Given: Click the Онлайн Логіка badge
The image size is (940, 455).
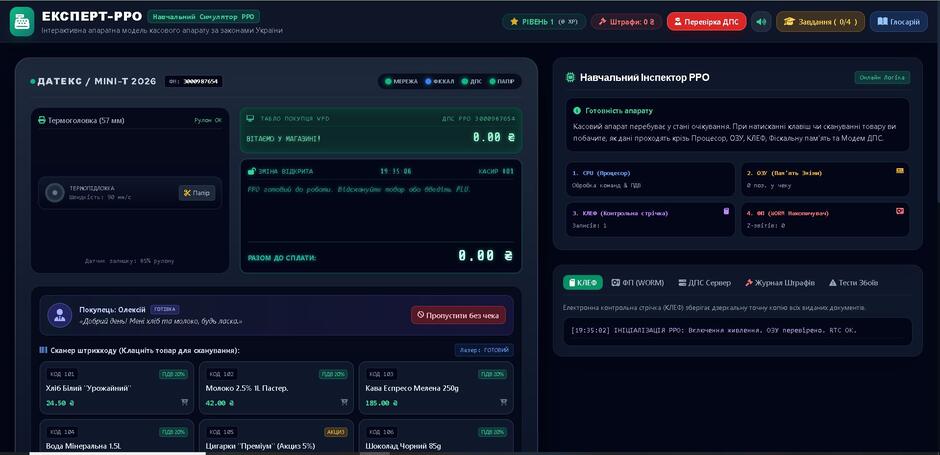Looking at the screenshot, I should 882,77.
